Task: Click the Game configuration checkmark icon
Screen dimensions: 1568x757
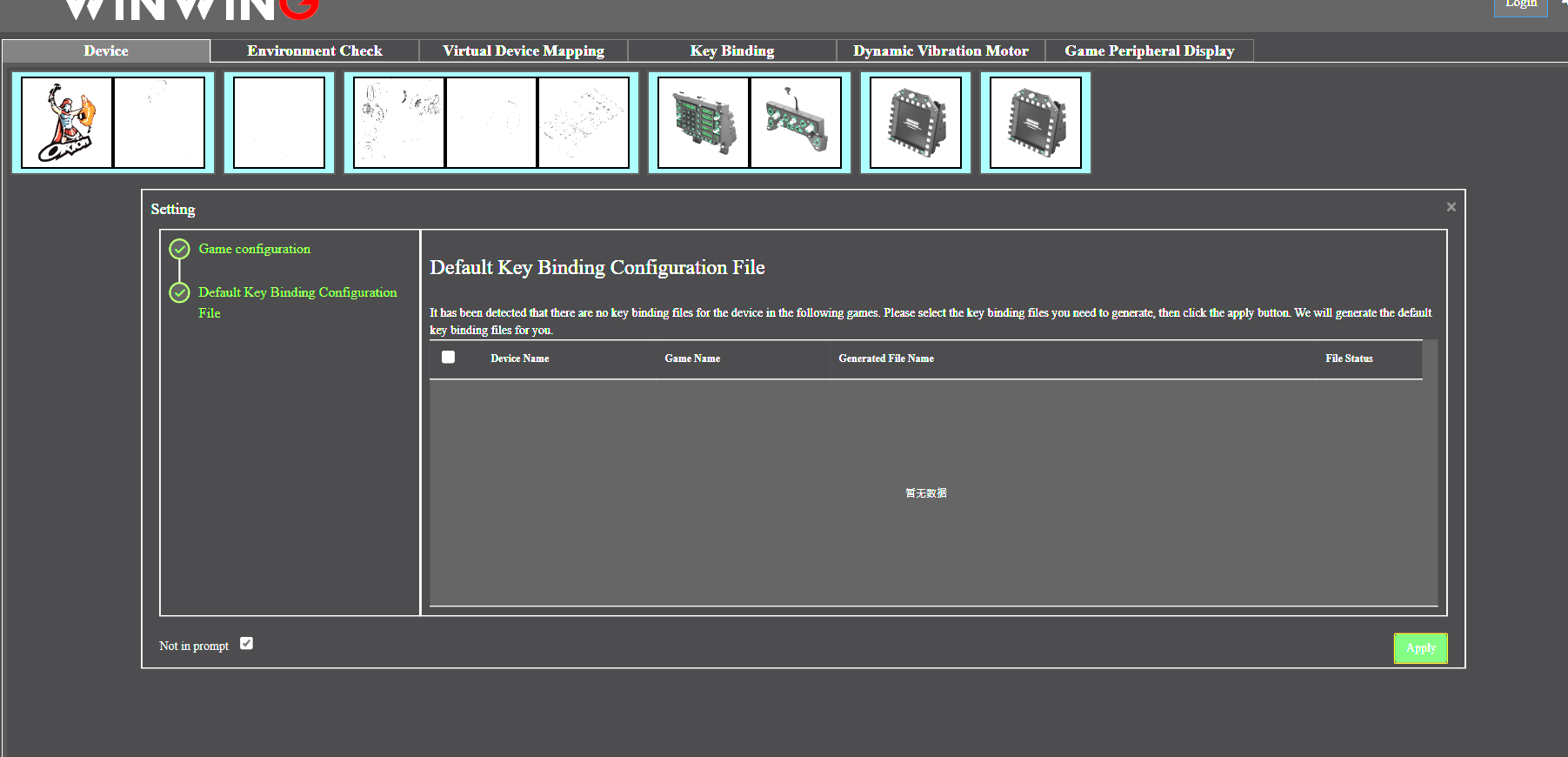Action: [179, 250]
